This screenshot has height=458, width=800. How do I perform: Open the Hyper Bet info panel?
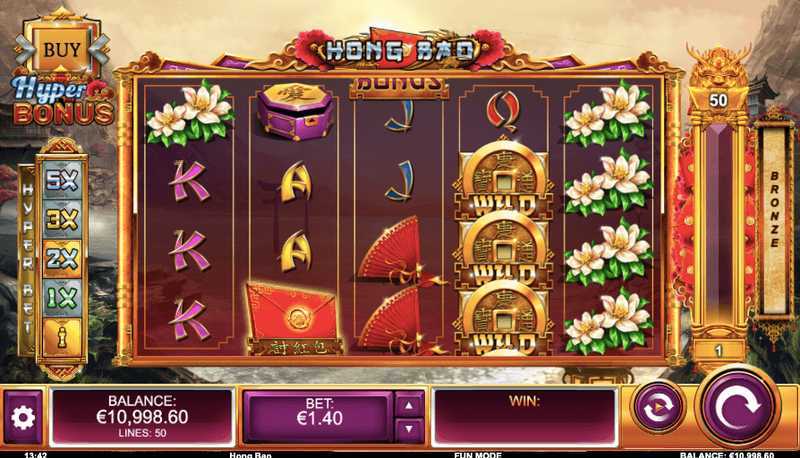point(62,337)
